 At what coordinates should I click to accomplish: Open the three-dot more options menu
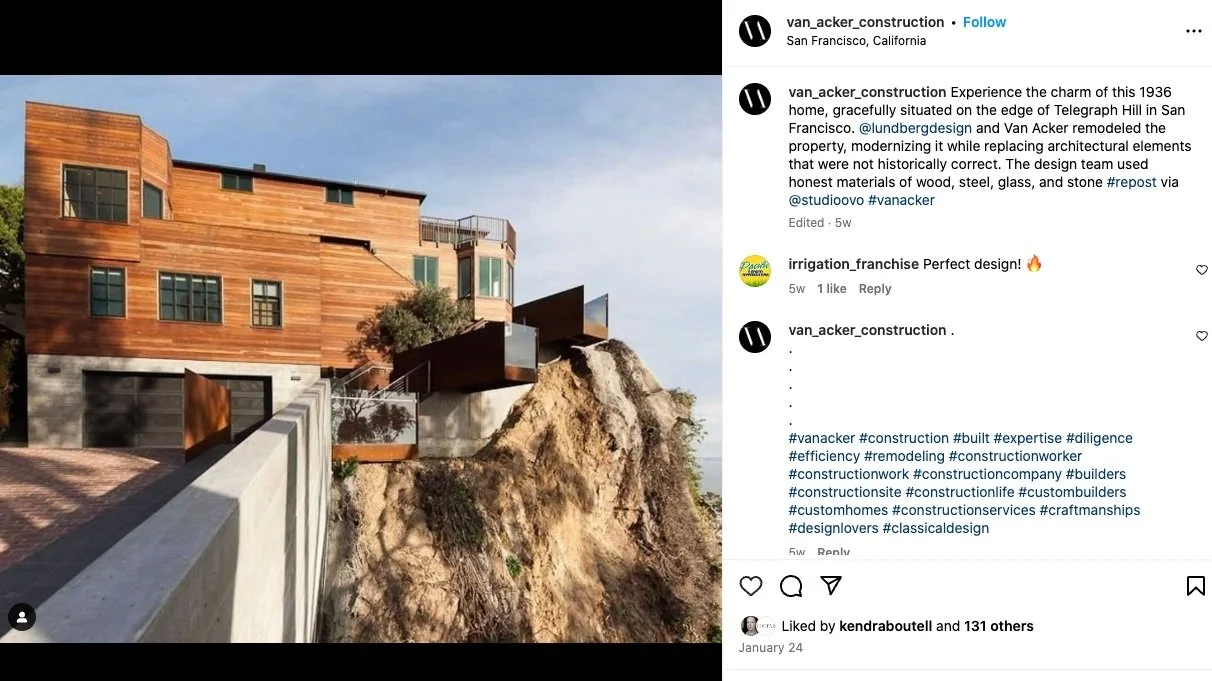1194,31
